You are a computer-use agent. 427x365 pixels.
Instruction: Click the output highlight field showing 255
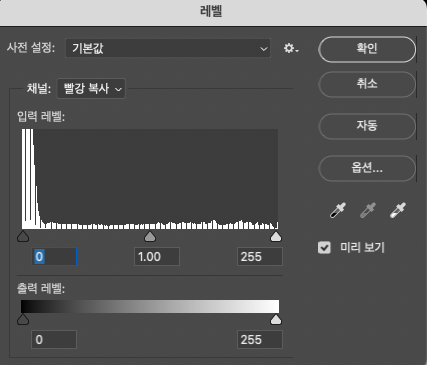[260, 340]
